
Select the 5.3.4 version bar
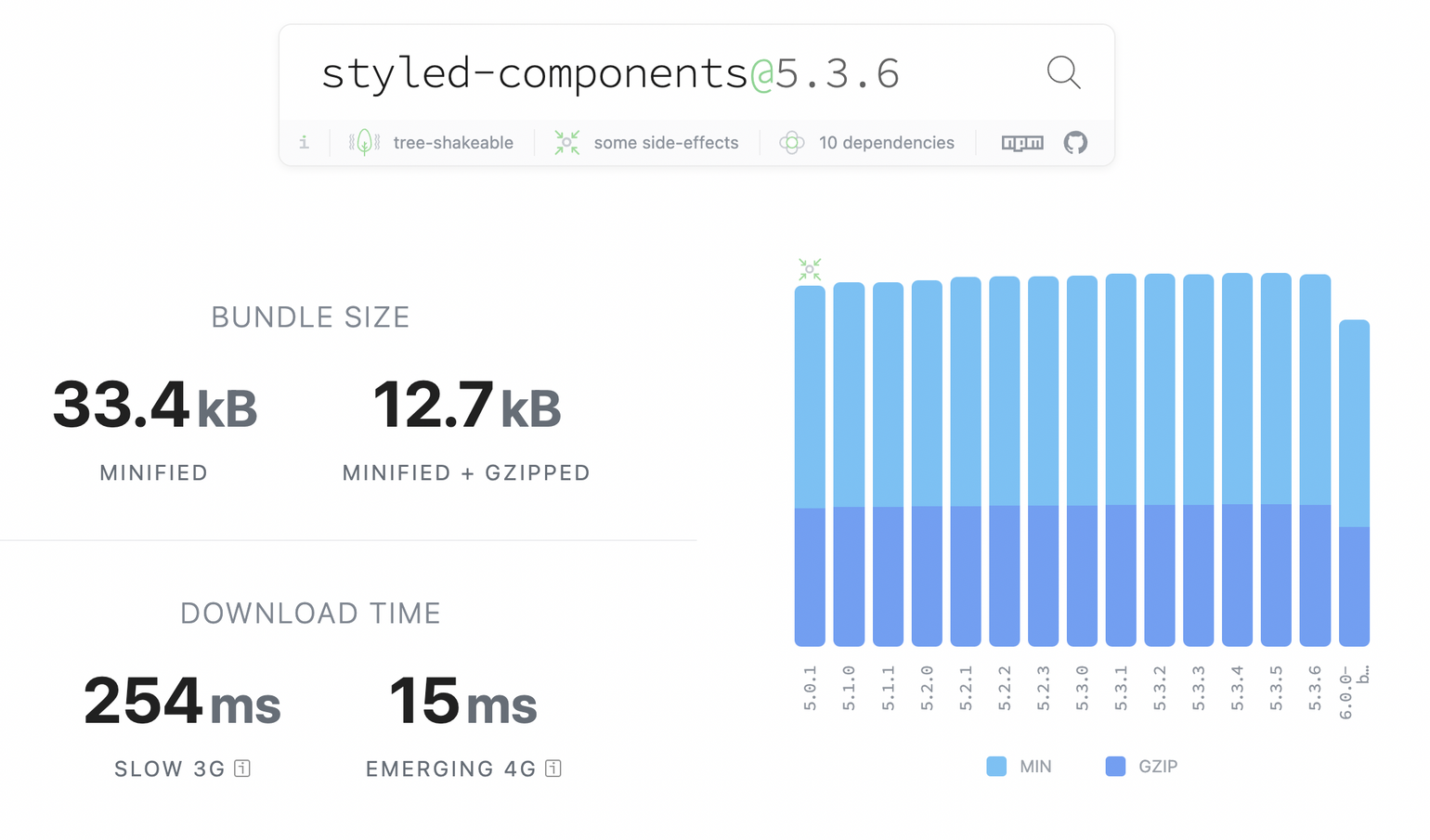[1238, 459]
